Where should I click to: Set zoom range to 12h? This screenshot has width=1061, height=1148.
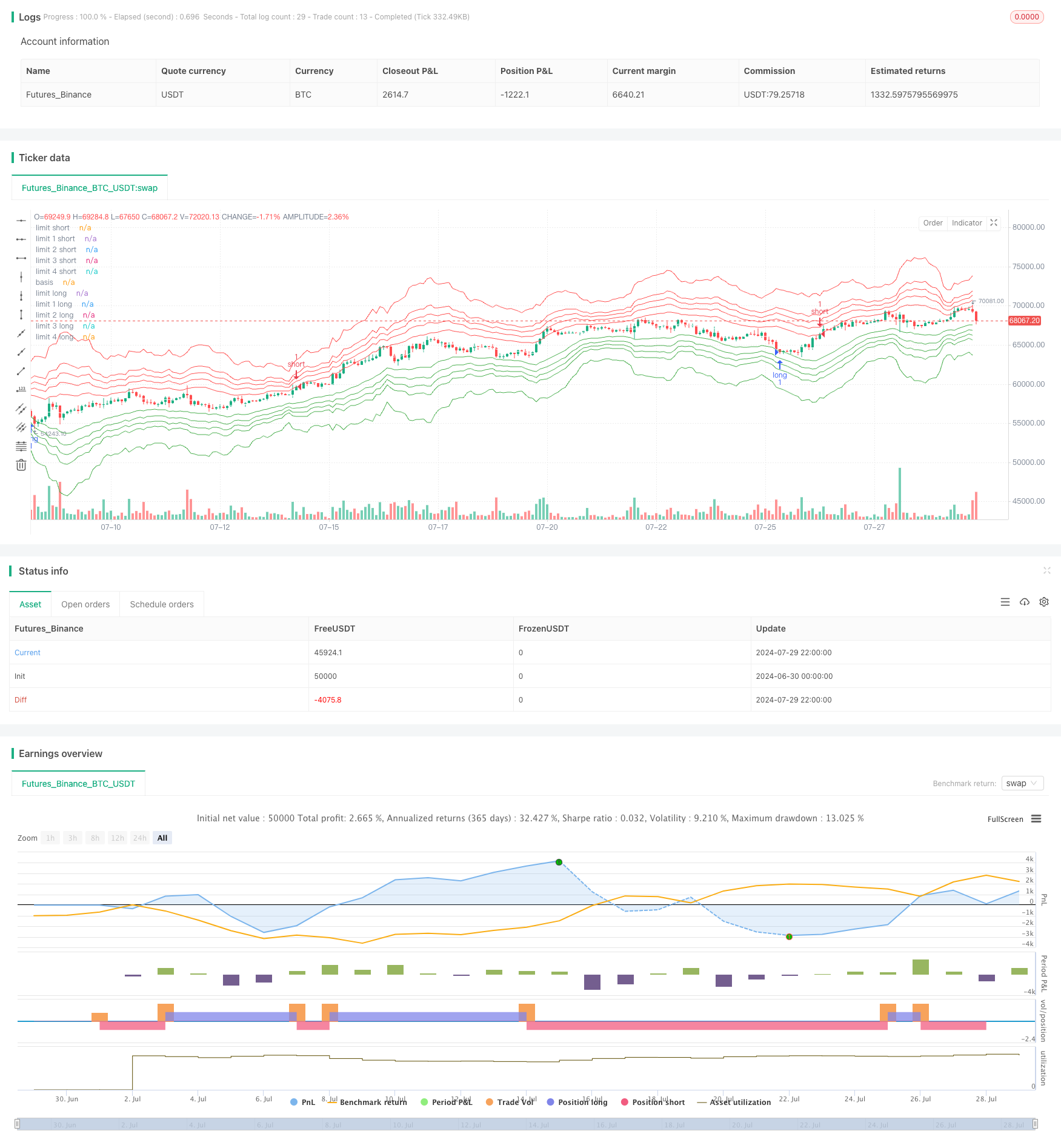pos(118,838)
